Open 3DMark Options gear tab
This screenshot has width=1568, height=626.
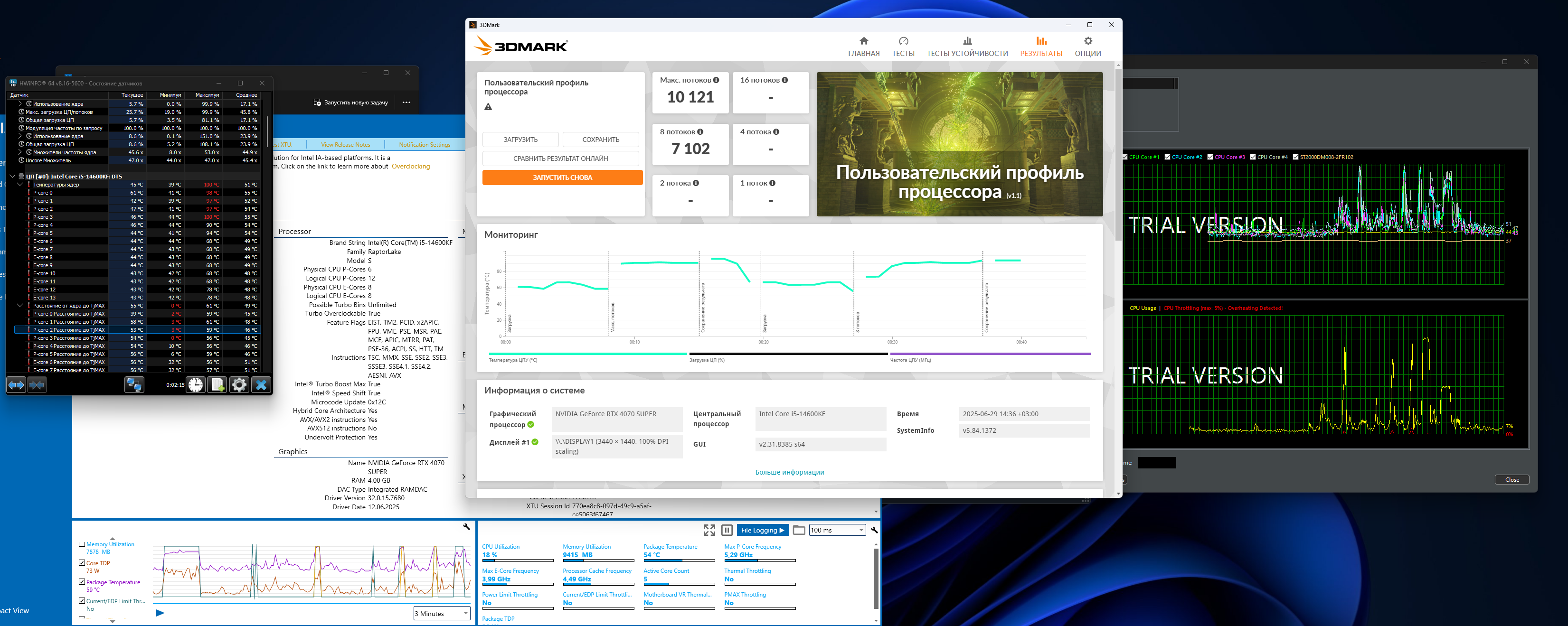[1087, 46]
